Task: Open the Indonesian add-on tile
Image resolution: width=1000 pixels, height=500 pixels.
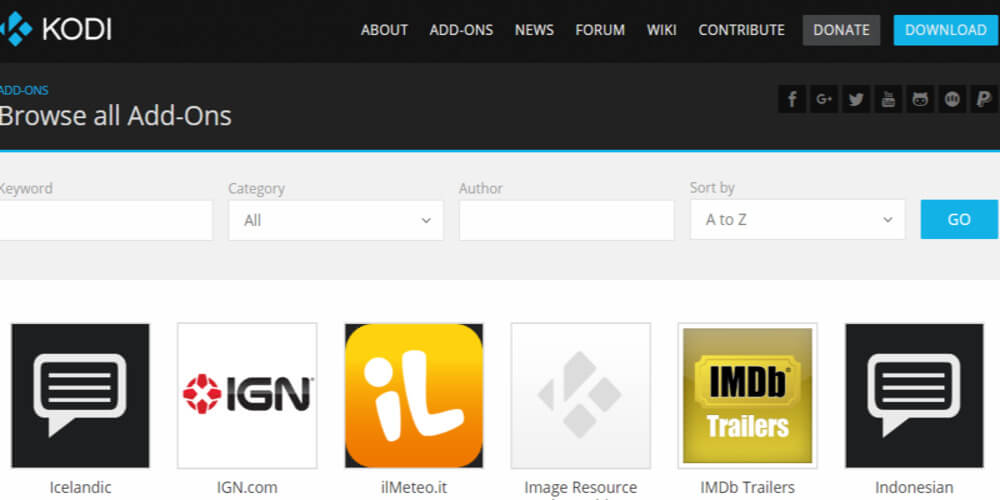Action: pyautogui.click(x=915, y=395)
